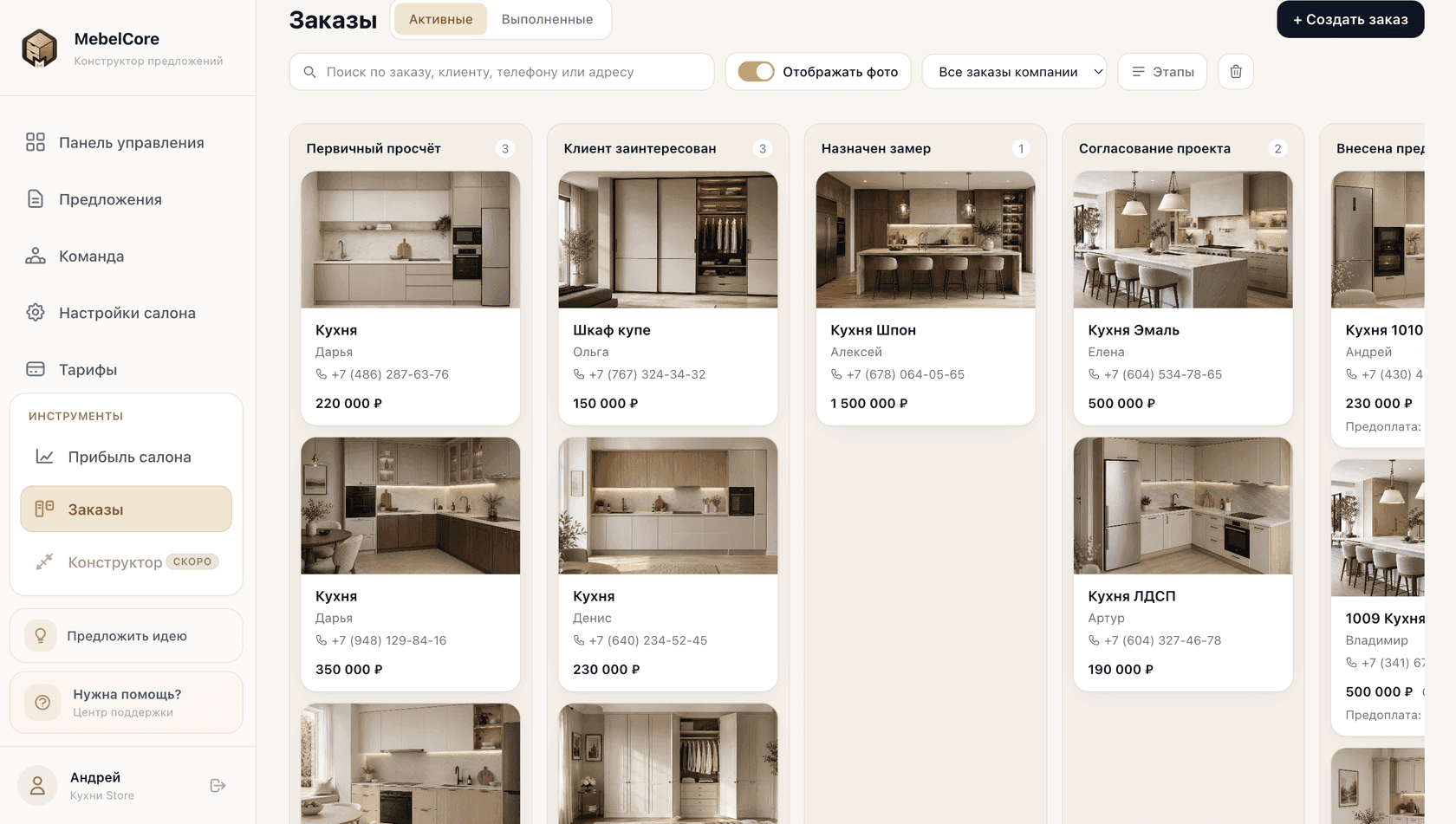Click the Первичный просчёт column header

374,149
